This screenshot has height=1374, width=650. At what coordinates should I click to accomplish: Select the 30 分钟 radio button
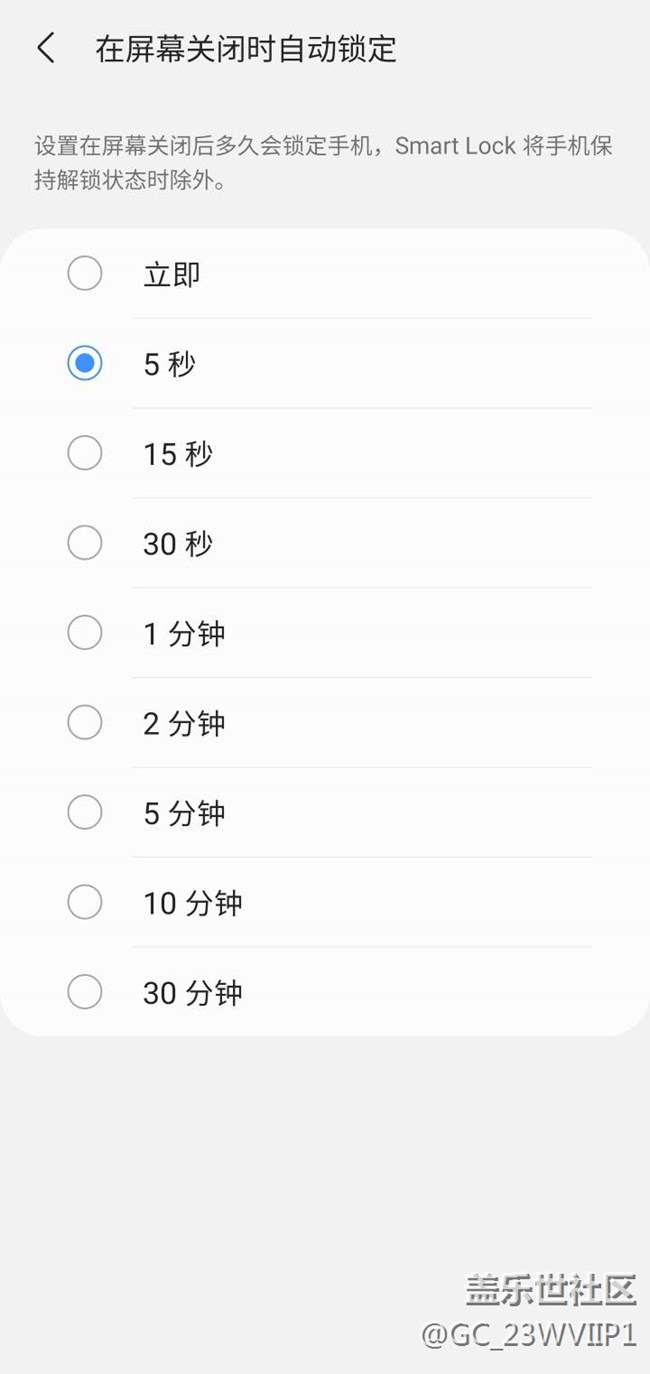(85, 992)
